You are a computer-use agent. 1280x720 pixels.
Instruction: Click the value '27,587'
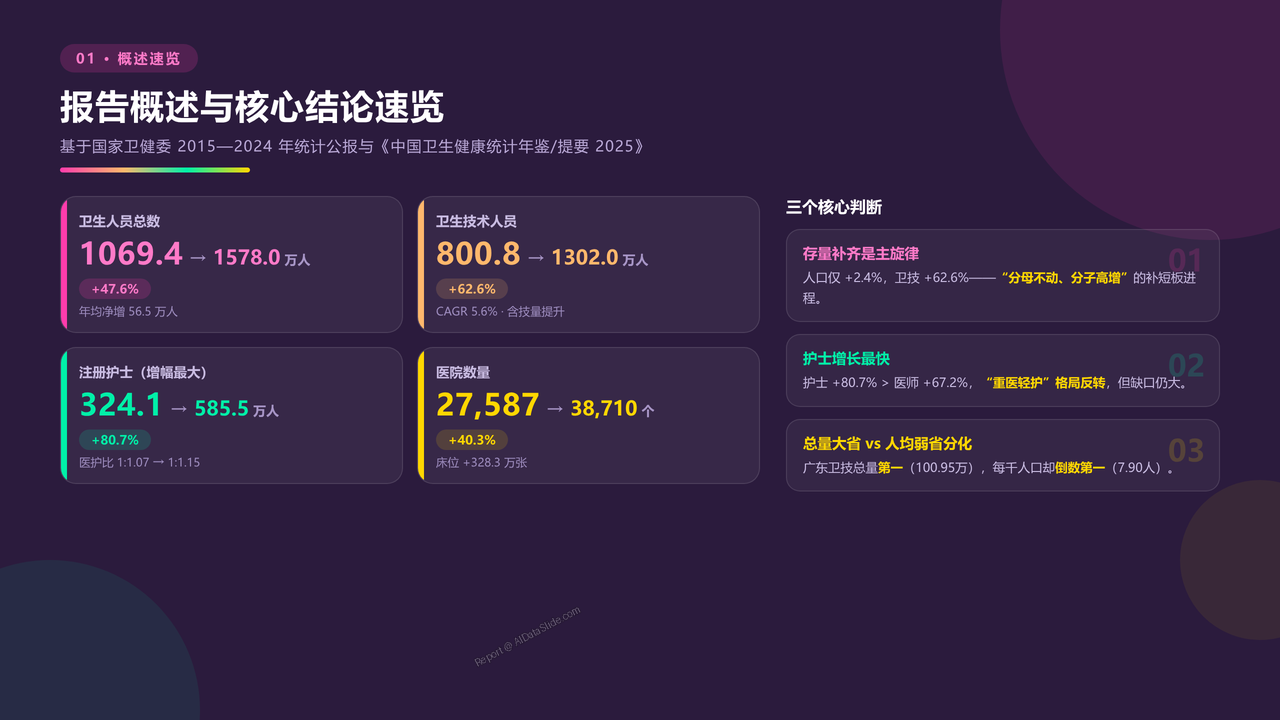coord(488,405)
